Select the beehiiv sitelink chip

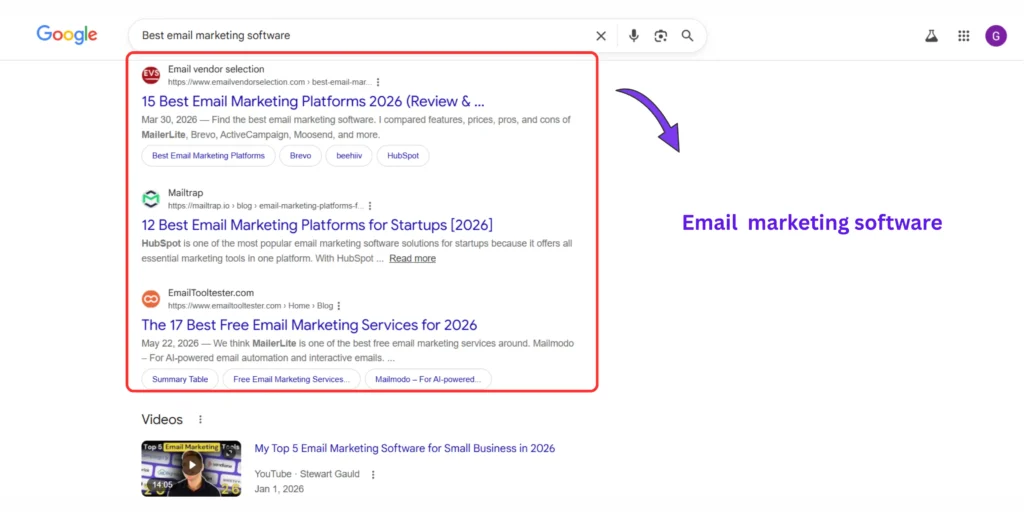[349, 156]
